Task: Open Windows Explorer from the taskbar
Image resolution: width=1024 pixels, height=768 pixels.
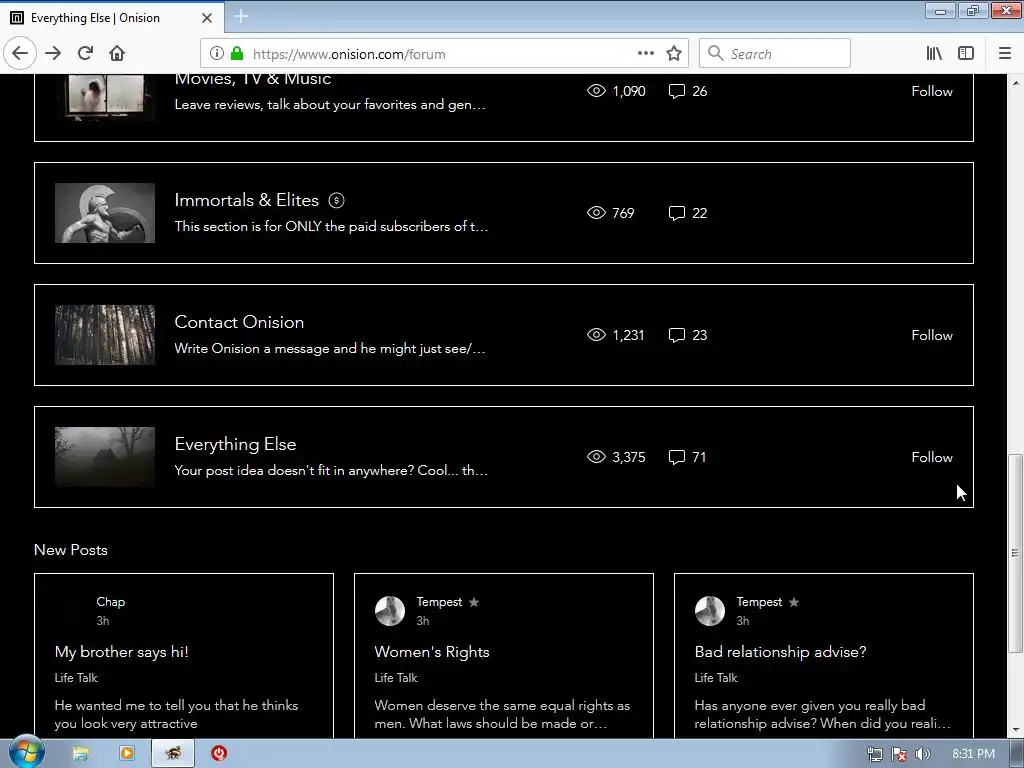Action: (x=80, y=754)
